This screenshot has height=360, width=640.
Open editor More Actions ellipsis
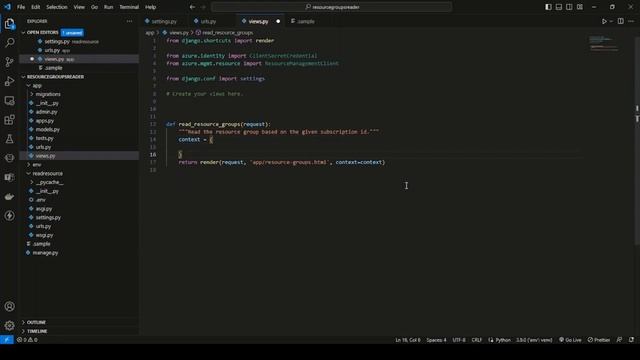click(631, 21)
